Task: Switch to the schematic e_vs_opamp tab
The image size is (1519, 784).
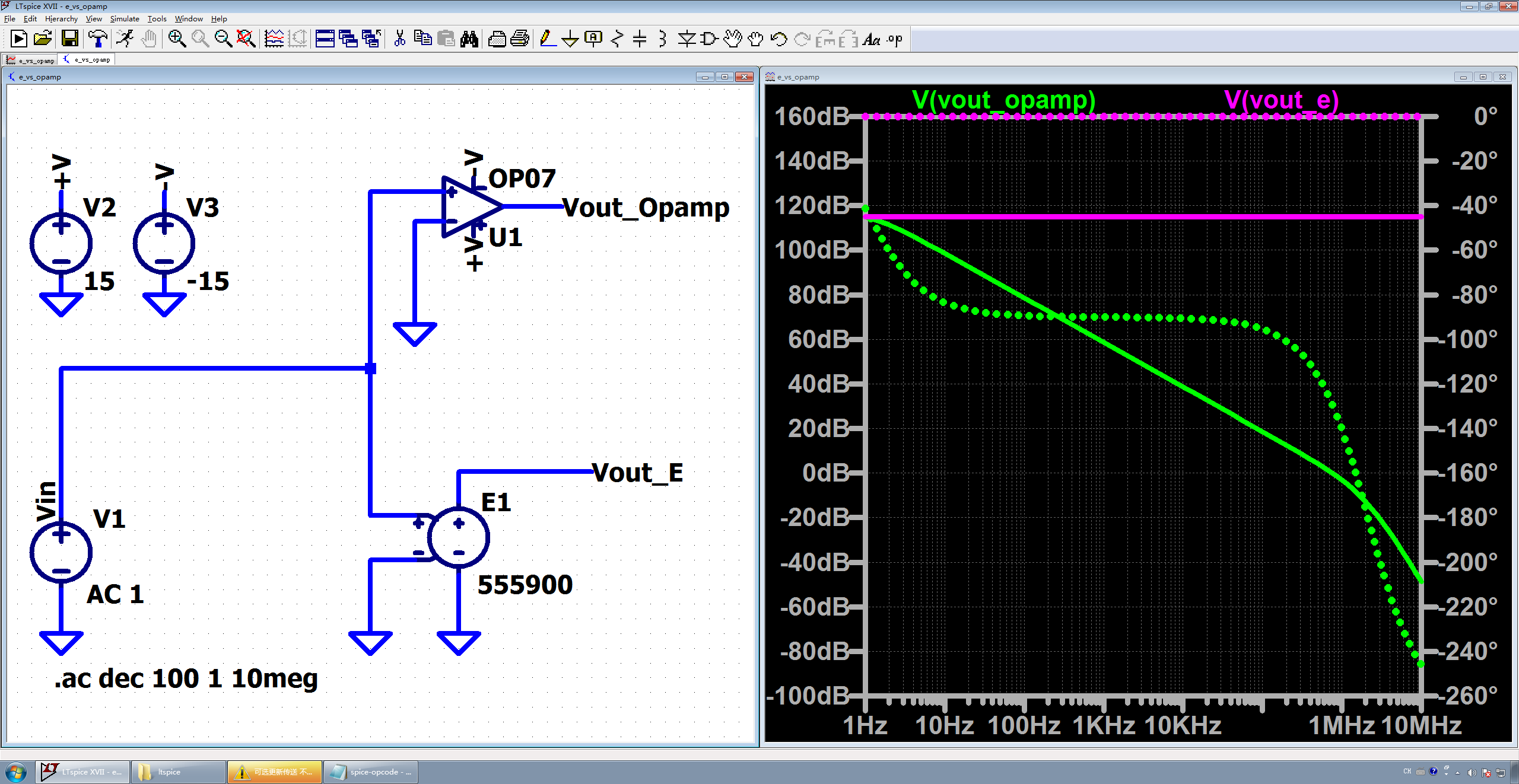Action: click(x=87, y=60)
